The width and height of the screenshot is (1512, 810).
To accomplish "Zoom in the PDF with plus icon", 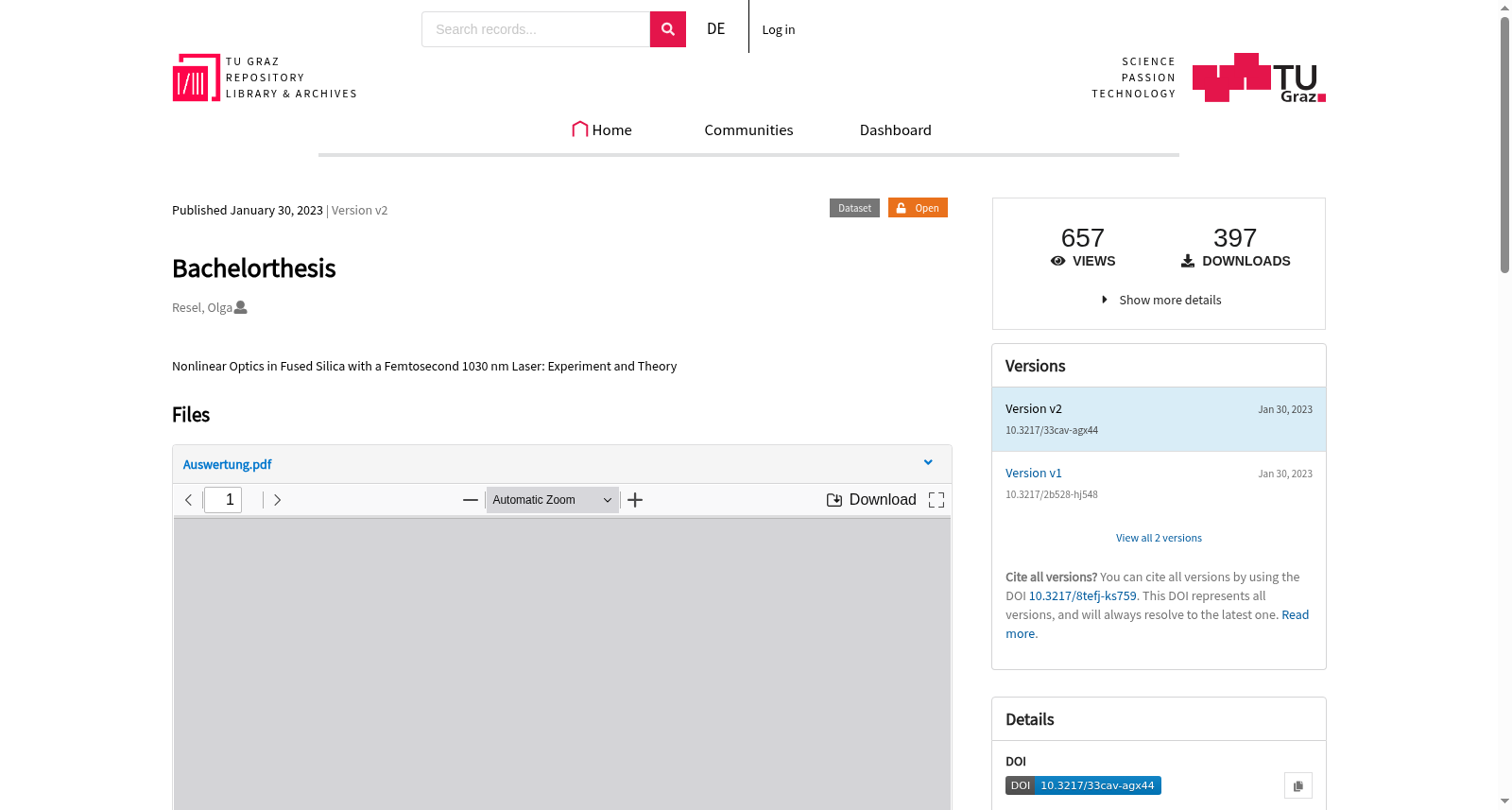I will click(x=635, y=500).
